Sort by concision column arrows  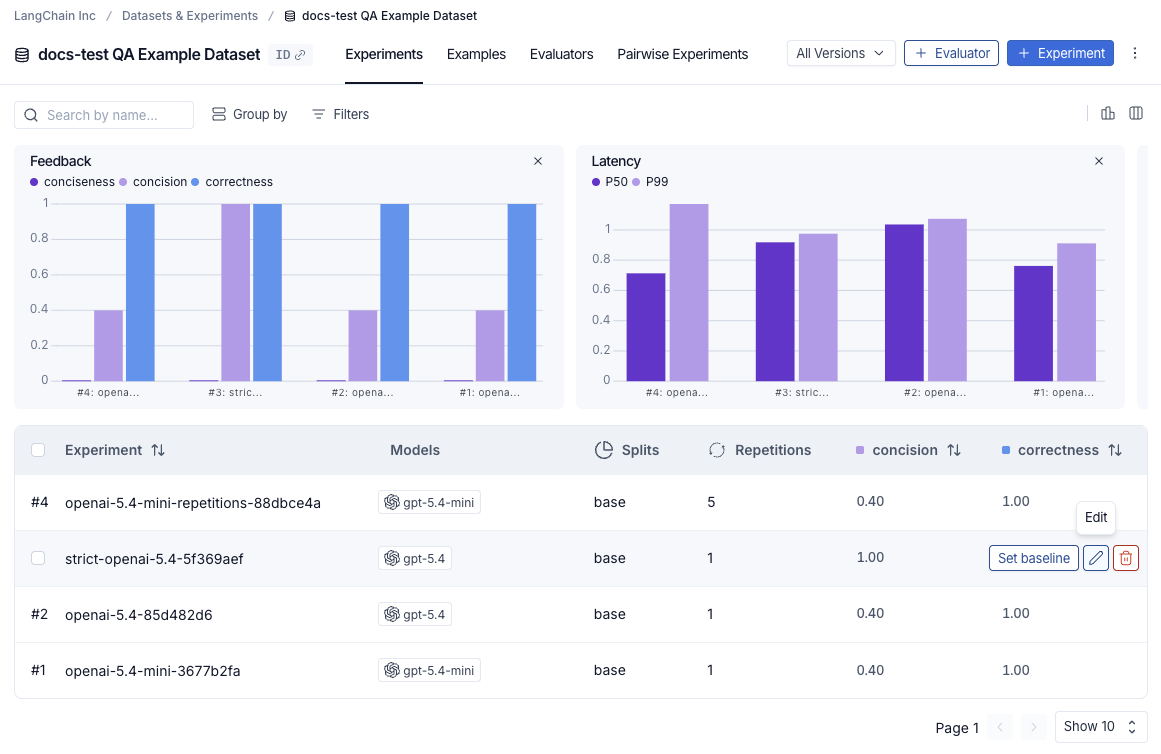coord(954,450)
